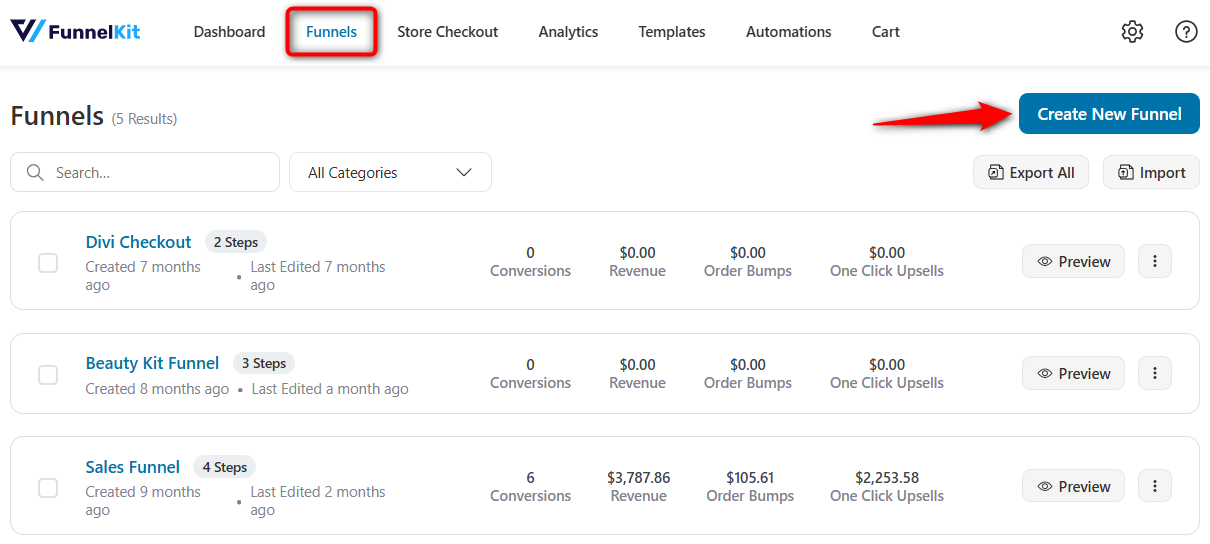Check the Beauty Kit Funnel checkbox
The height and width of the screenshot is (544, 1210).
[48, 375]
